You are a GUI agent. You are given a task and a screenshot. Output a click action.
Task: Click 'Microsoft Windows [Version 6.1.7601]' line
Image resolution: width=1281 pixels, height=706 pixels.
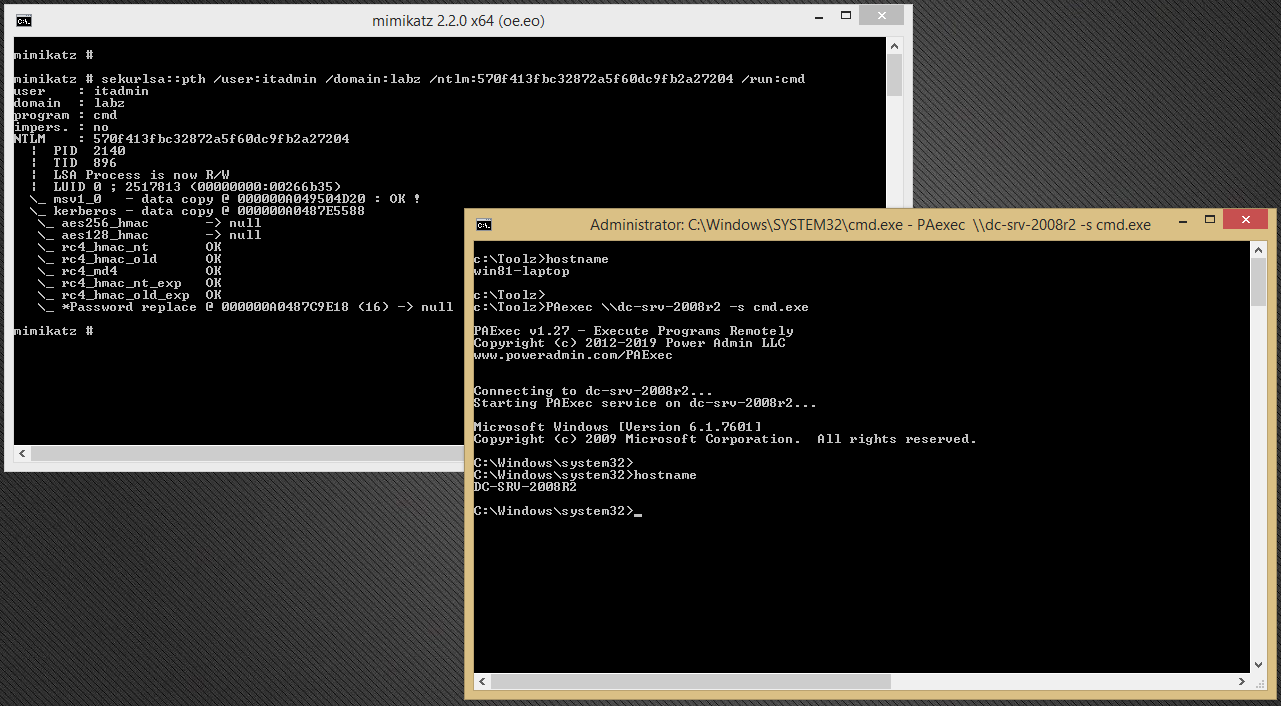(617, 427)
